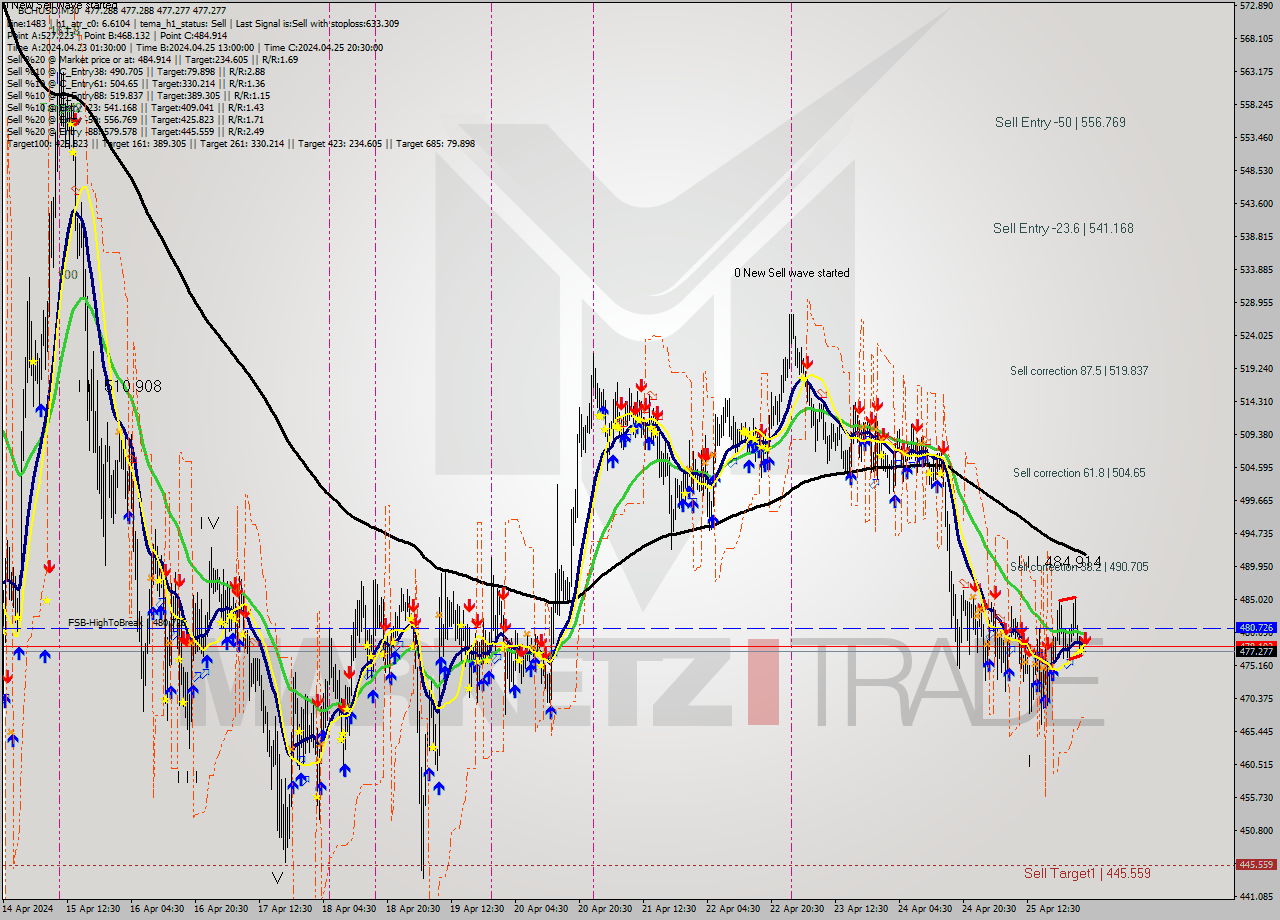Click the blue 480.726 price tag

coord(1257,628)
